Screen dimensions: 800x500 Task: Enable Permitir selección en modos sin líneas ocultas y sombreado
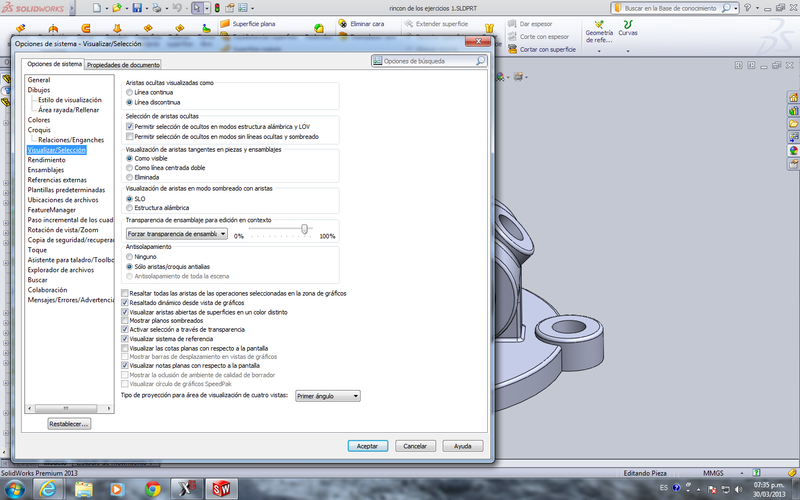[130, 137]
